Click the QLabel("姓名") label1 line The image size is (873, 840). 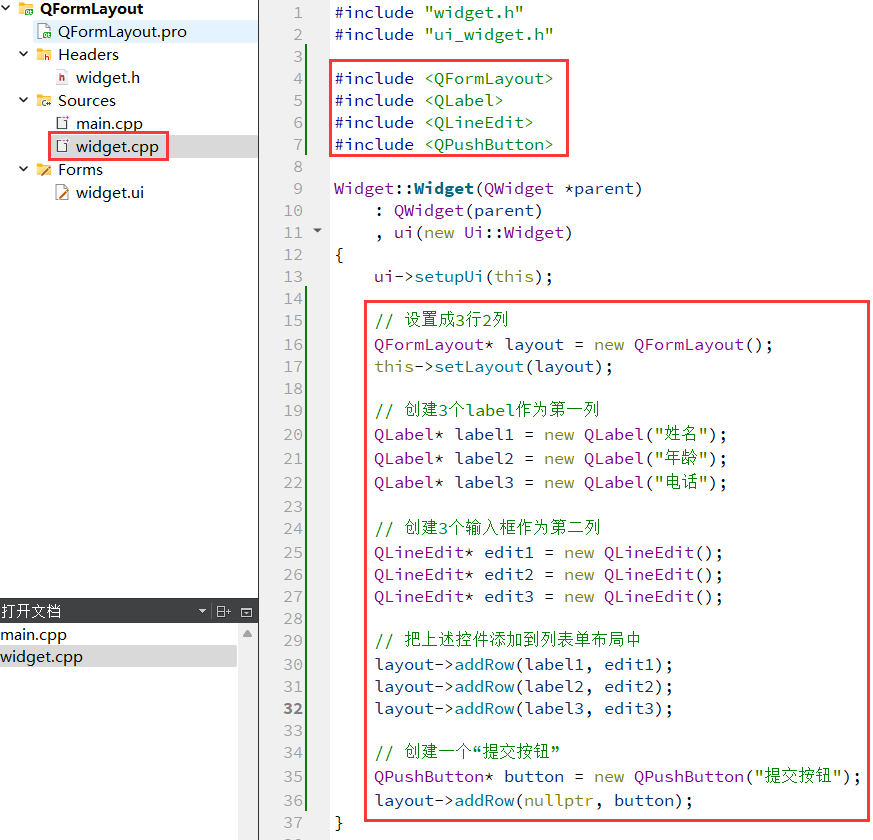click(x=550, y=434)
